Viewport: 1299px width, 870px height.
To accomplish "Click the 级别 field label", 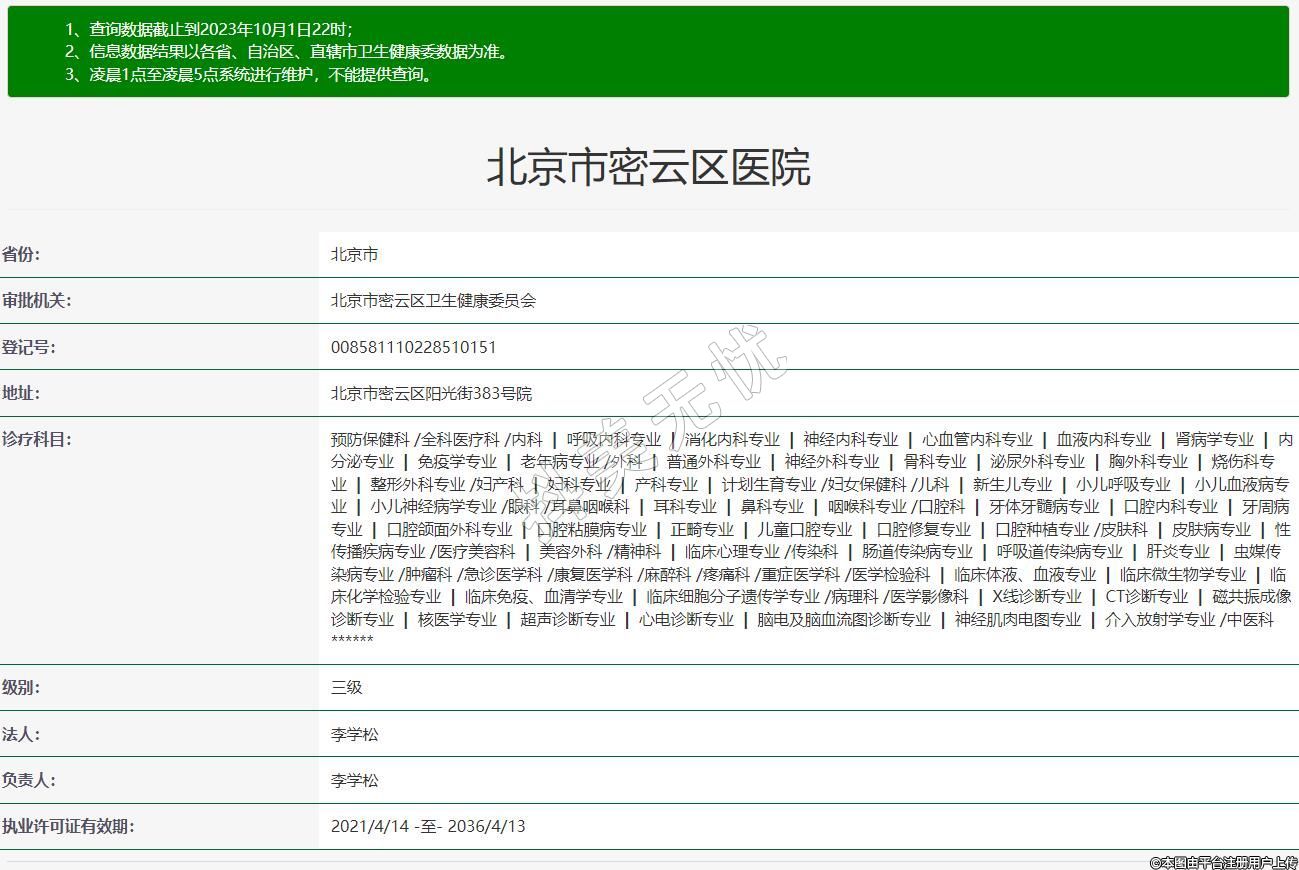I will click(x=21, y=687).
